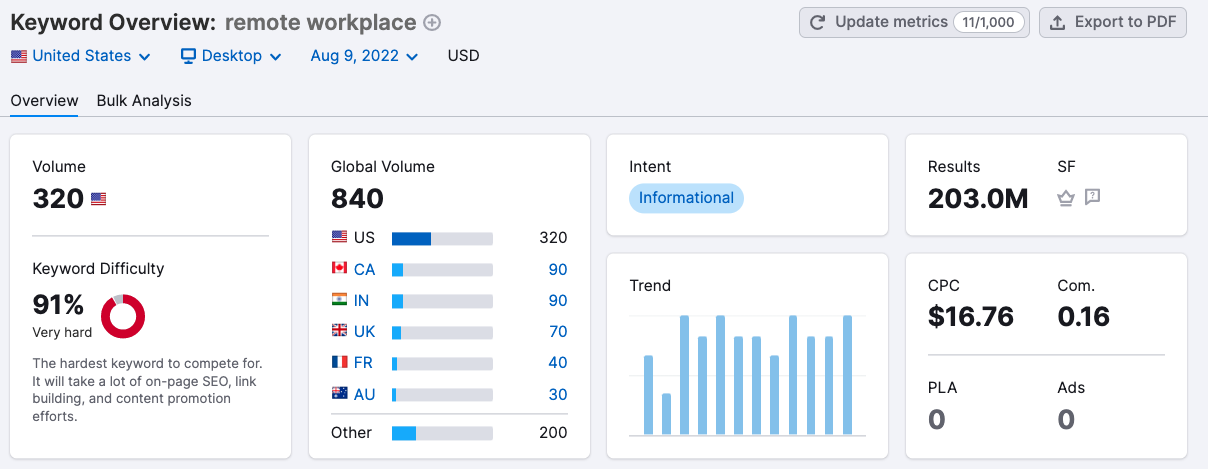Image resolution: width=1208 pixels, height=469 pixels.
Task: Click the France flag in Global Volume
Action: pyautogui.click(x=340, y=362)
